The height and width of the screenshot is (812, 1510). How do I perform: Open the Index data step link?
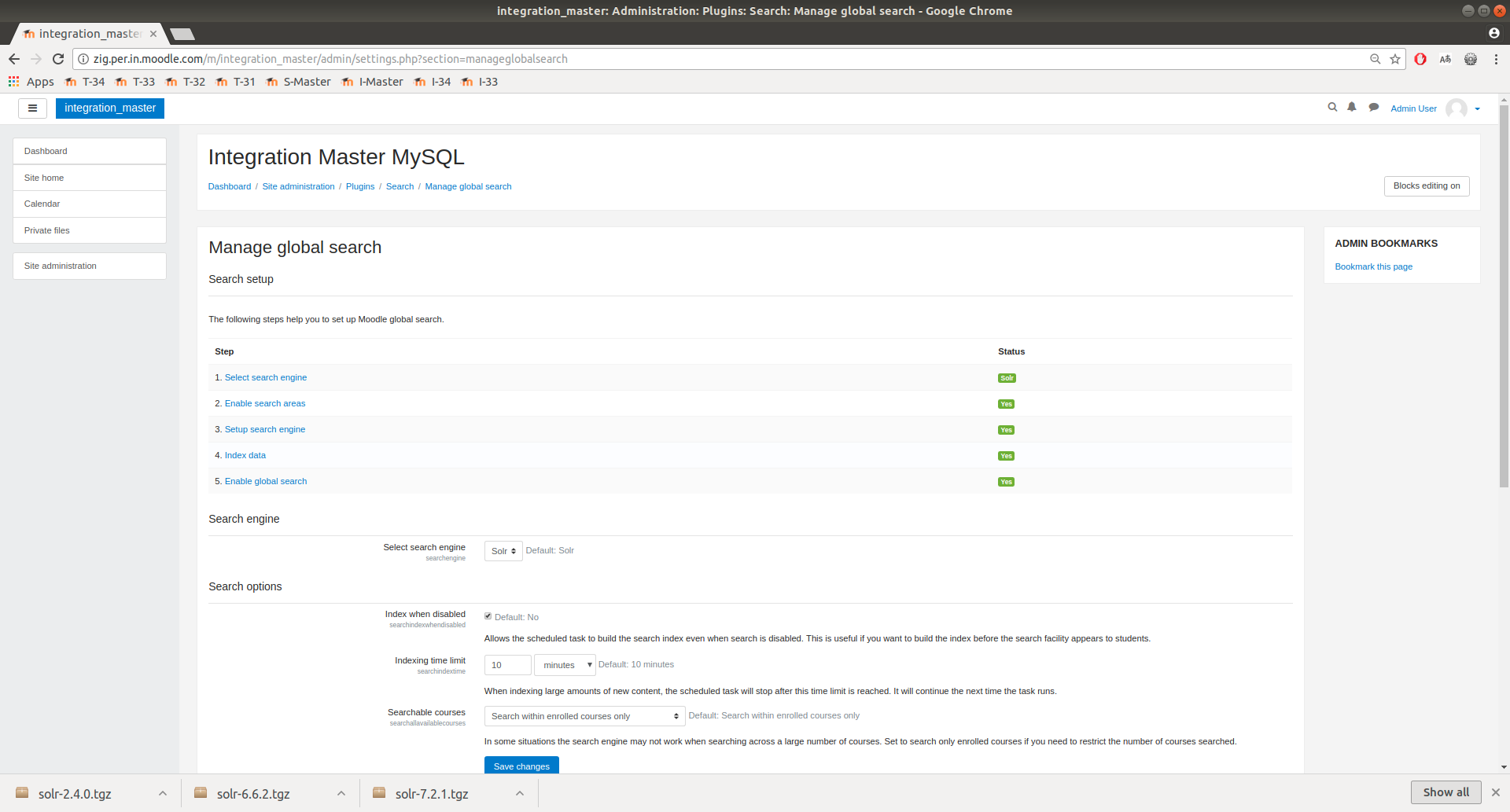pos(245,455)
